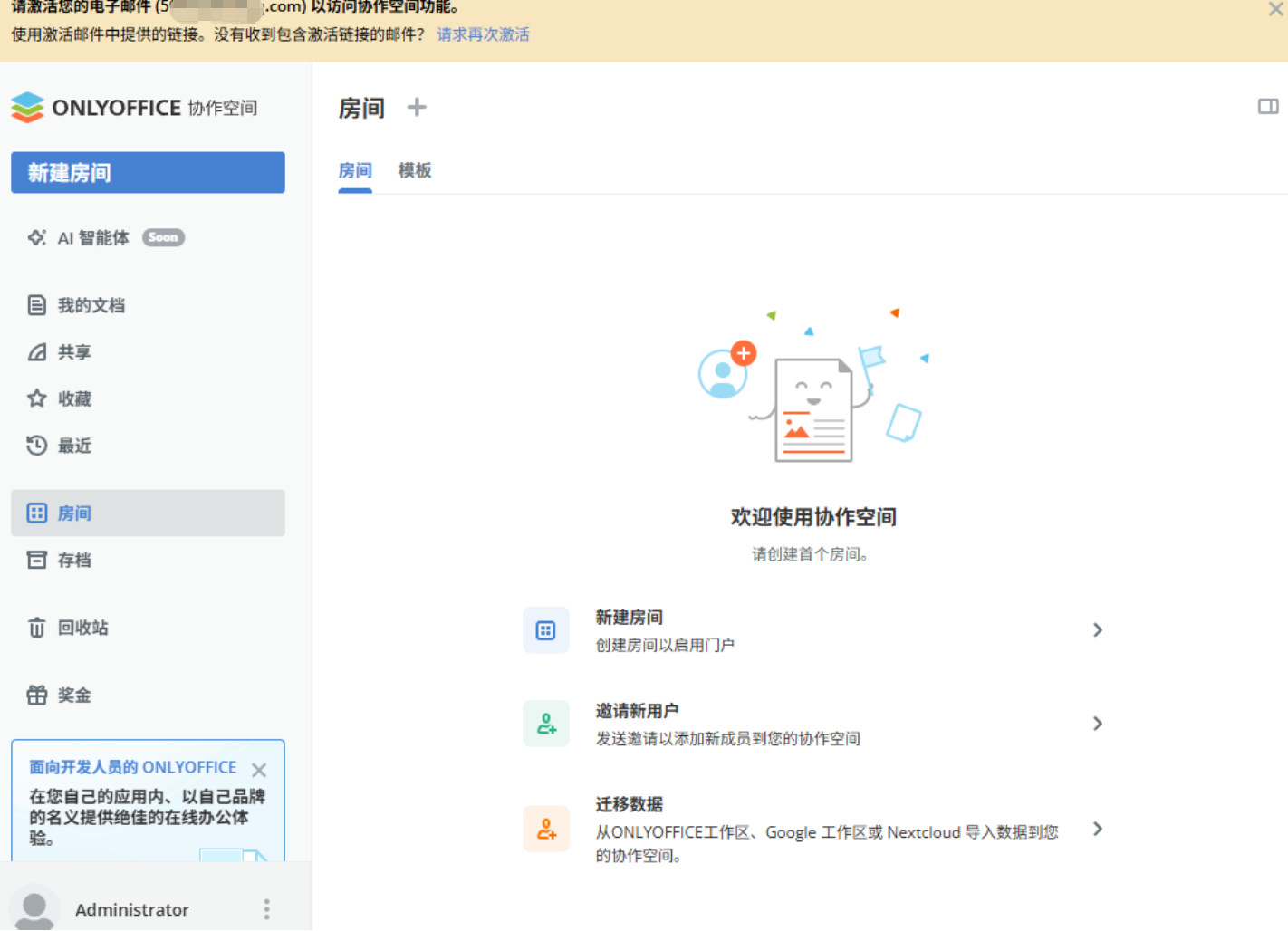Open 我的文档 in the sidebar

pos(91,305)
